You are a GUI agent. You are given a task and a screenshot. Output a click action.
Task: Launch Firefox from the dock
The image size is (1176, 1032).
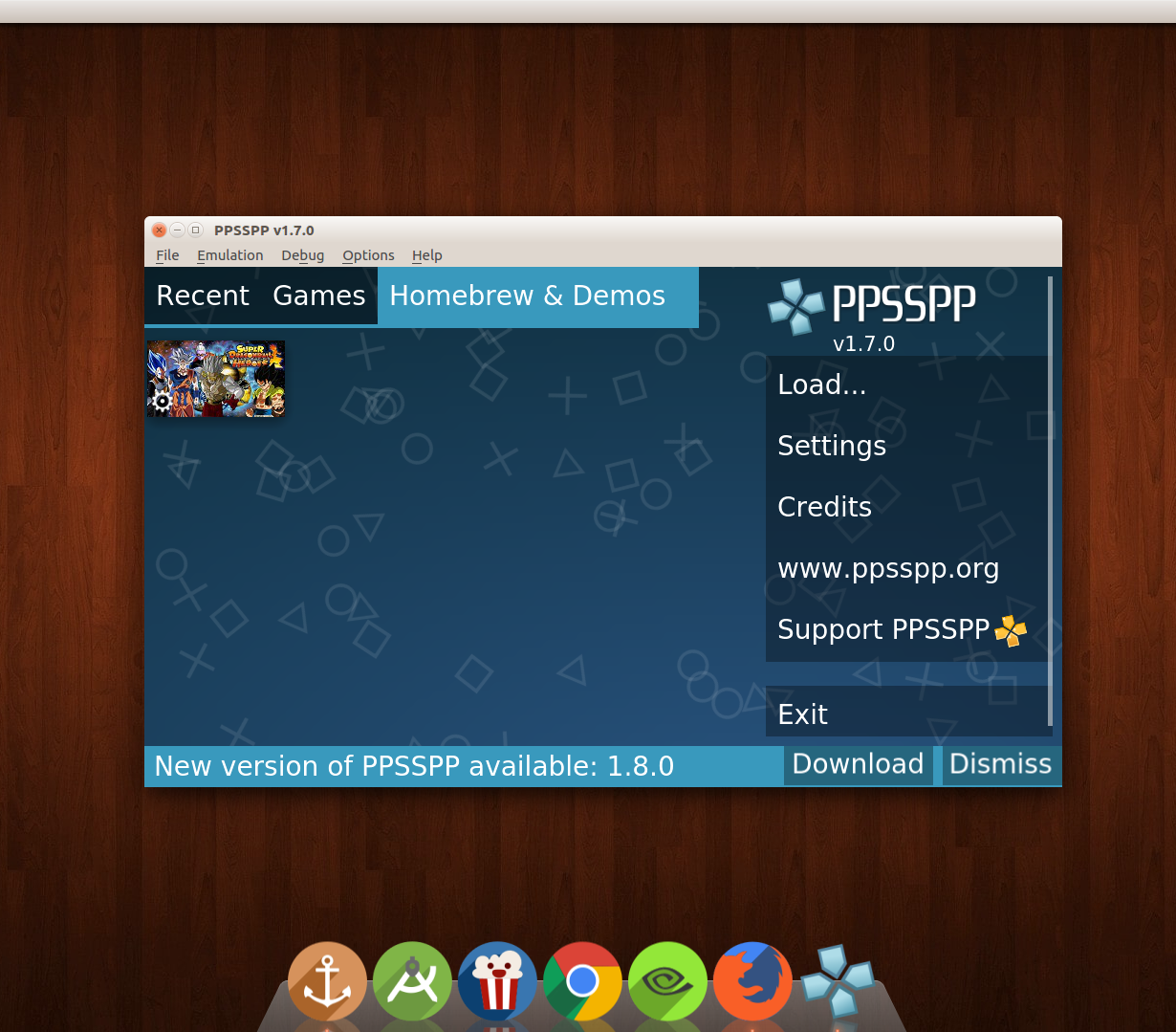coord(752,981)
